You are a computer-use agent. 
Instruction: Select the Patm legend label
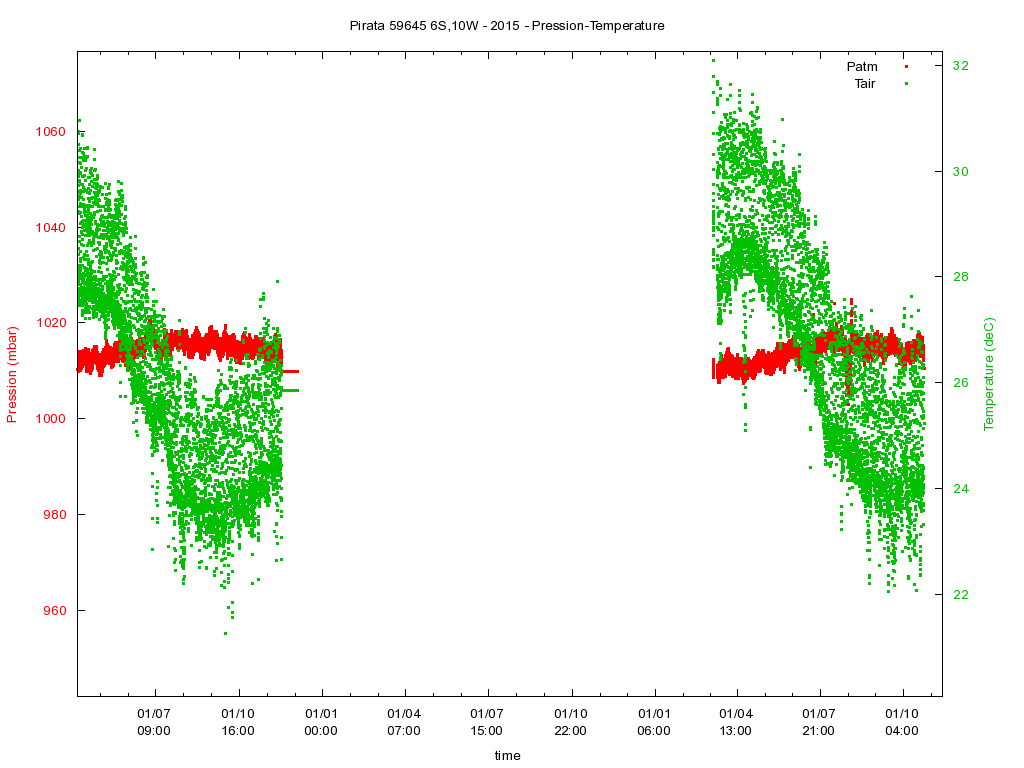point(862,67)
